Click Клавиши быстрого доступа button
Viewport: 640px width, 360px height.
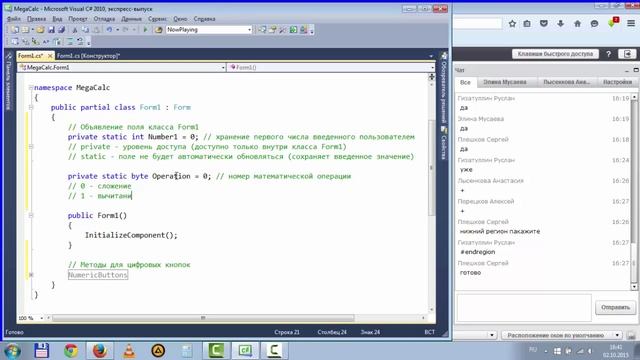[x=556, y=54]
